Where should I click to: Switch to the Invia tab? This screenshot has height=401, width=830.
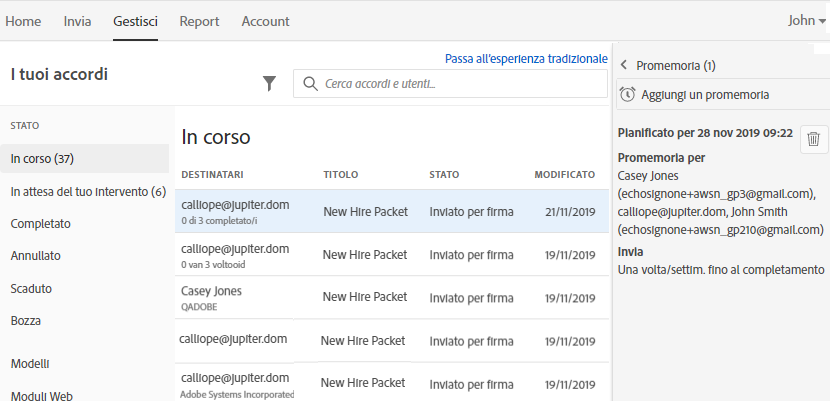pos(77,21)
